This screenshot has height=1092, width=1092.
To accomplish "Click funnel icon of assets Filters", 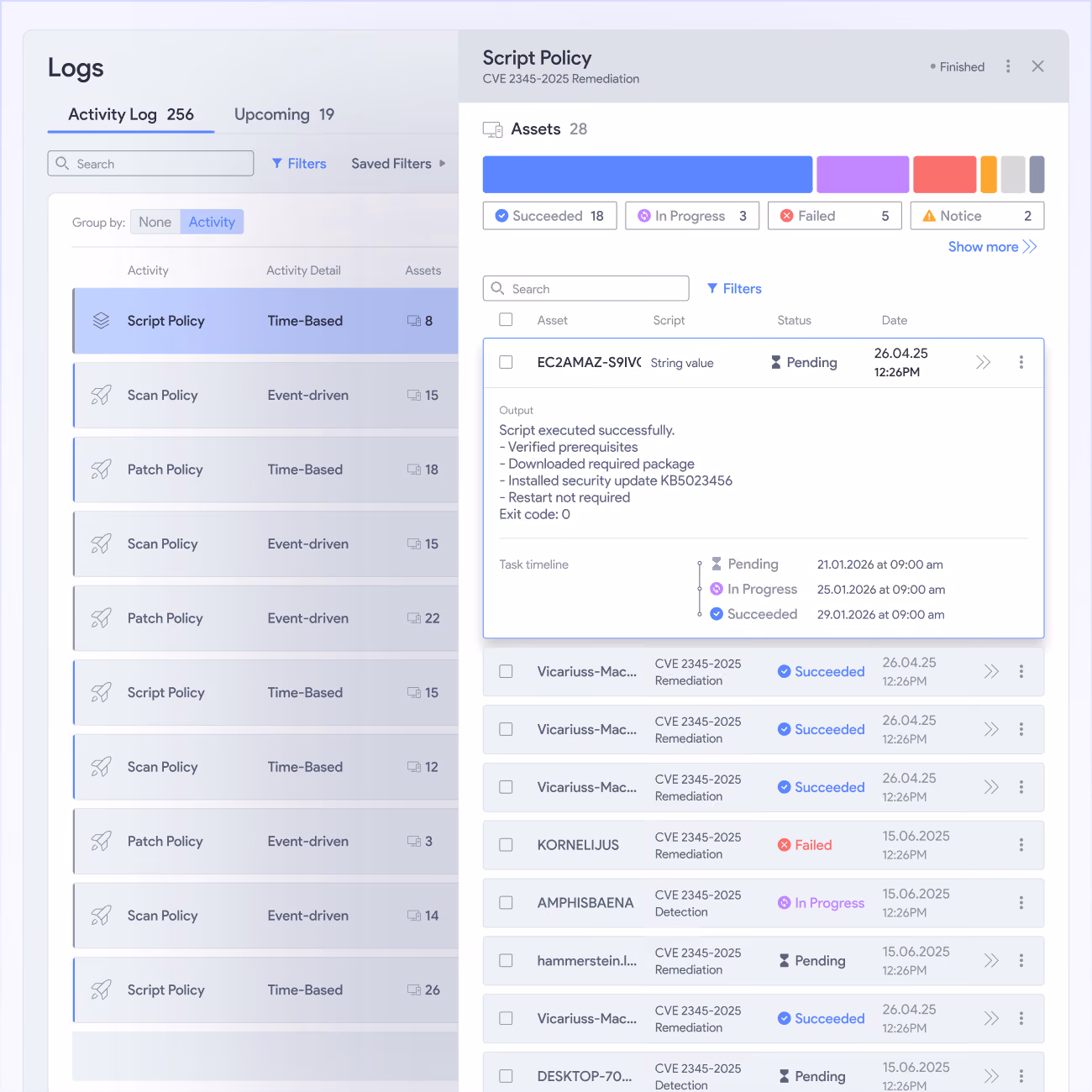I will (712, 288).
